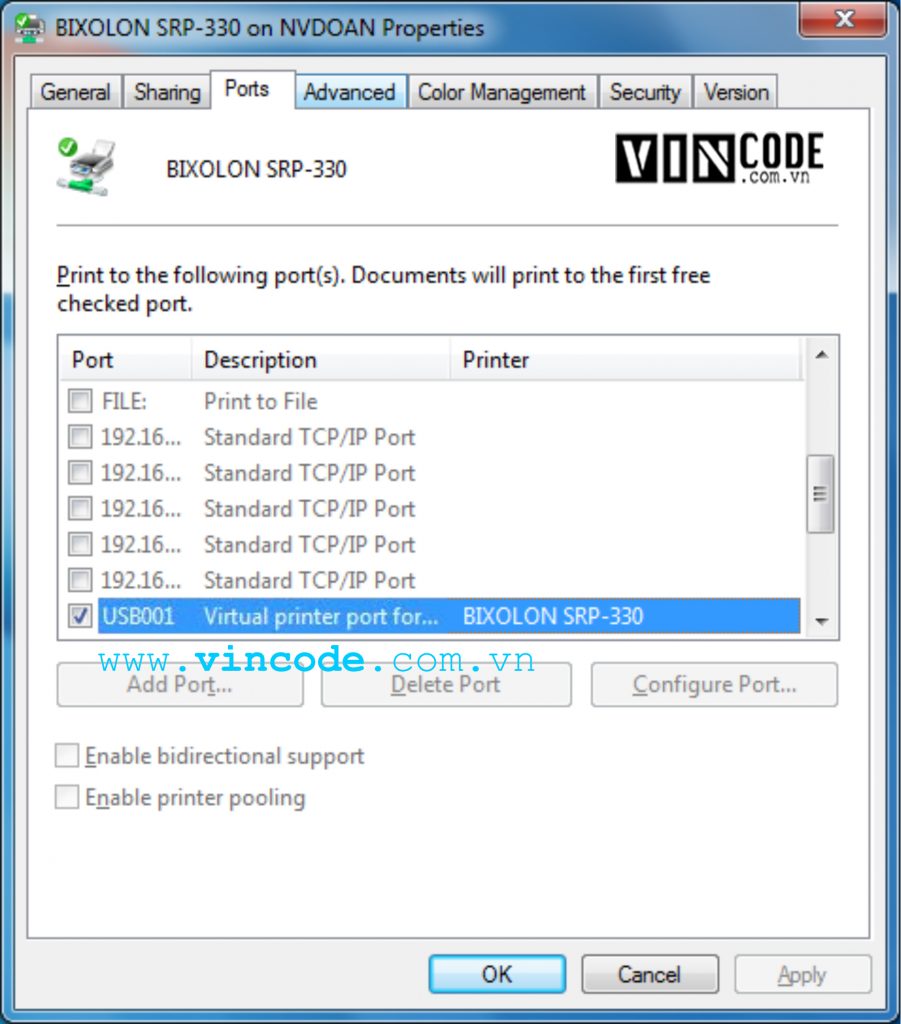
Task: Click the Configure Port... button
Action: click(x=714, y=684)
